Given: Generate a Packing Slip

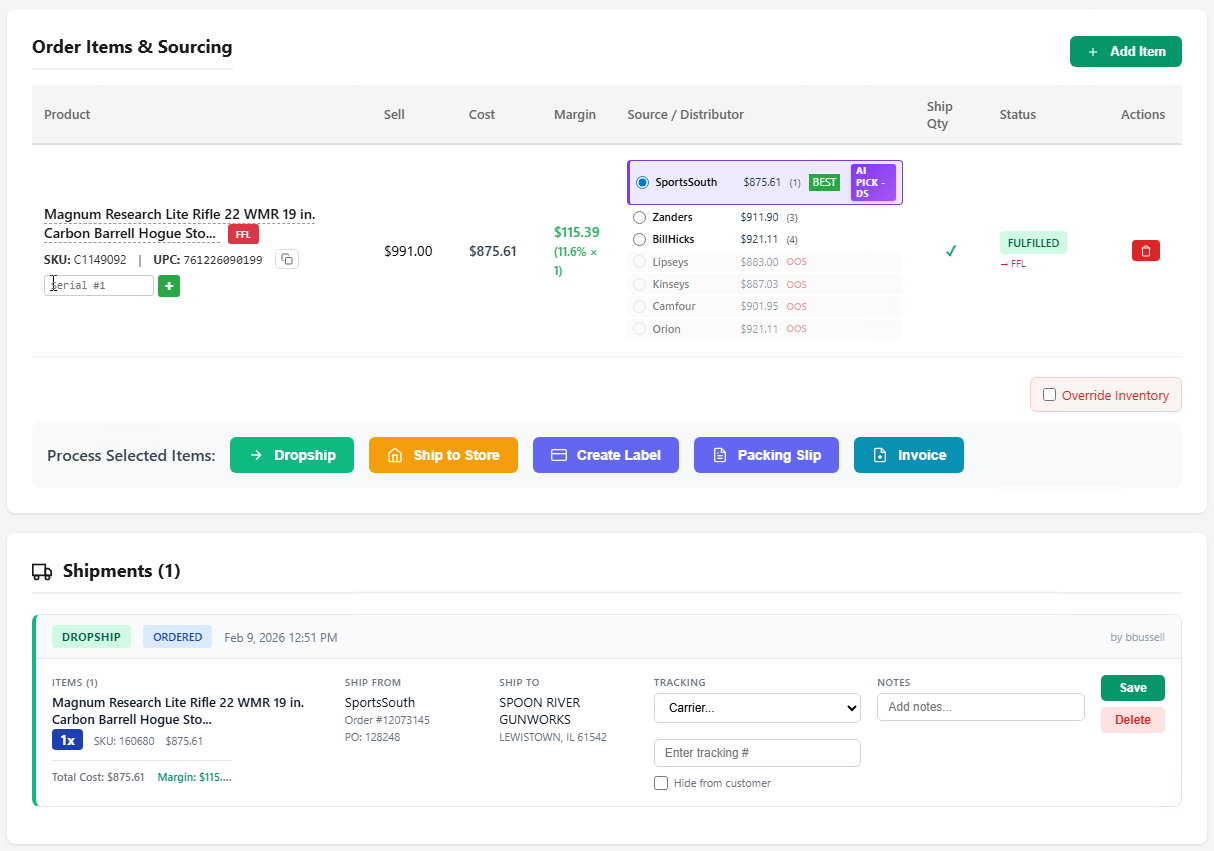Looking at the screenshot, I should click(x=766, y=455).
